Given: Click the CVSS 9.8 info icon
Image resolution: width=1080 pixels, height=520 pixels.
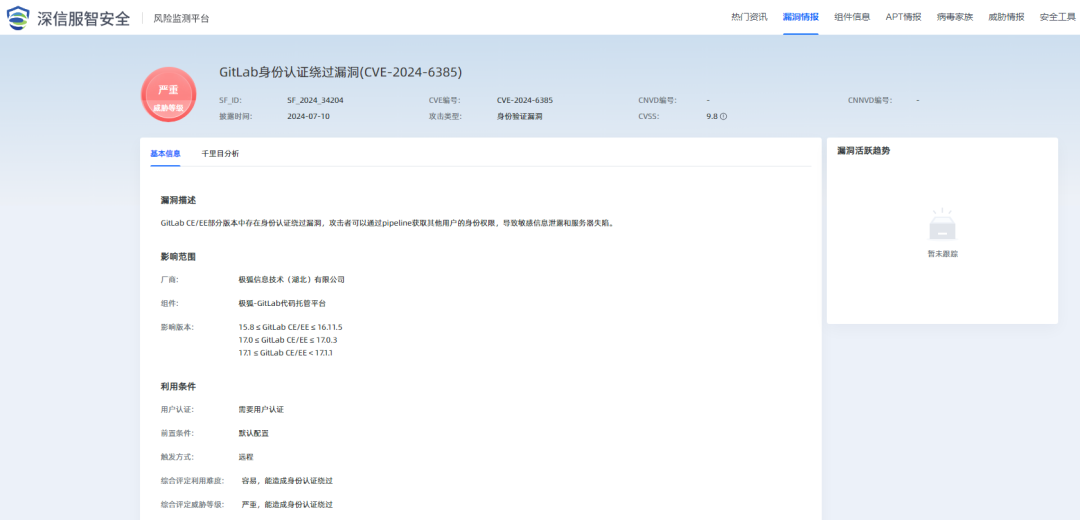Looking at the screenshot, I should [724, 116].
